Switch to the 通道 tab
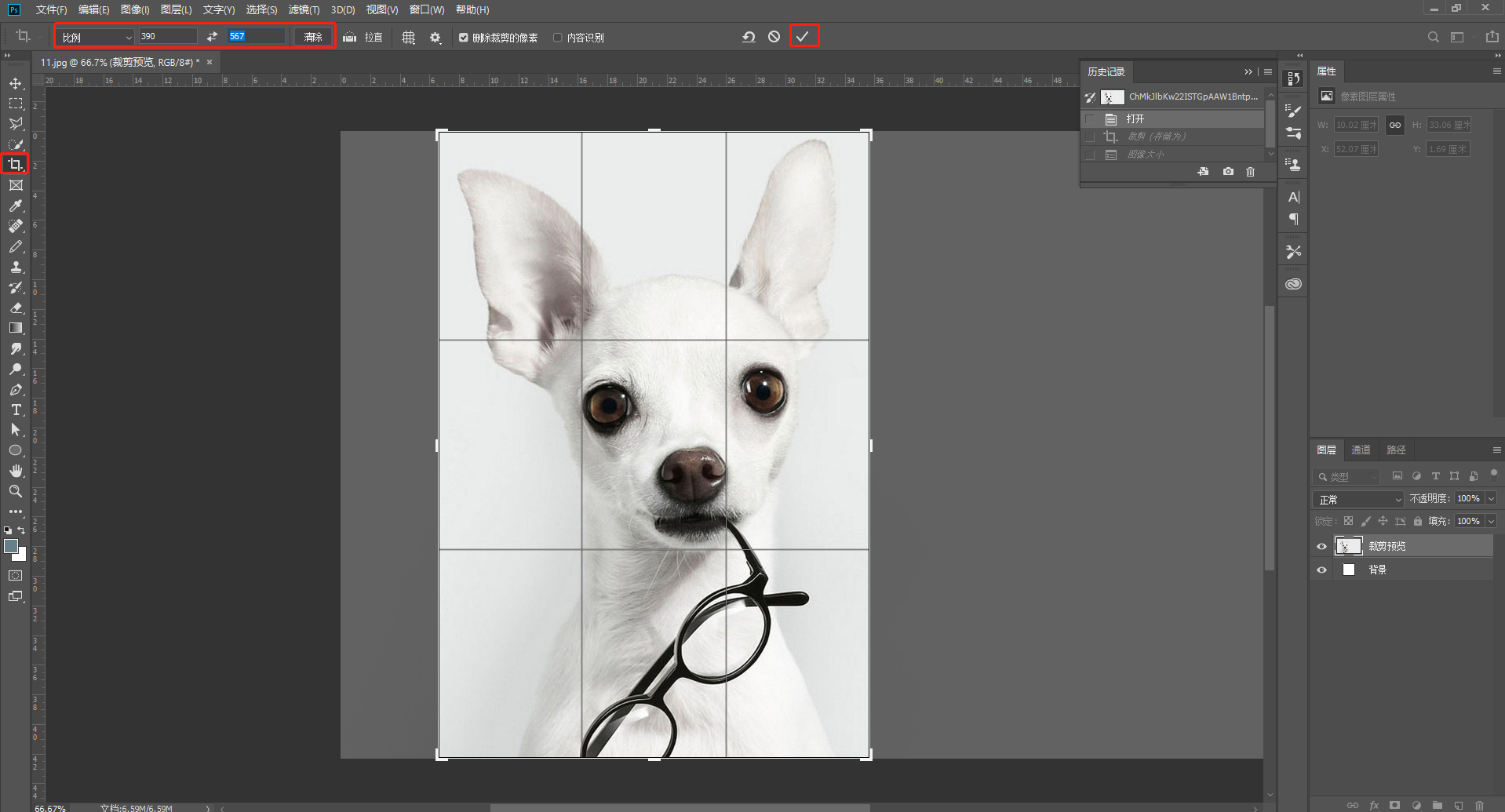Viewport: 1505px width, 812px height. click(x=1361, y=450)
